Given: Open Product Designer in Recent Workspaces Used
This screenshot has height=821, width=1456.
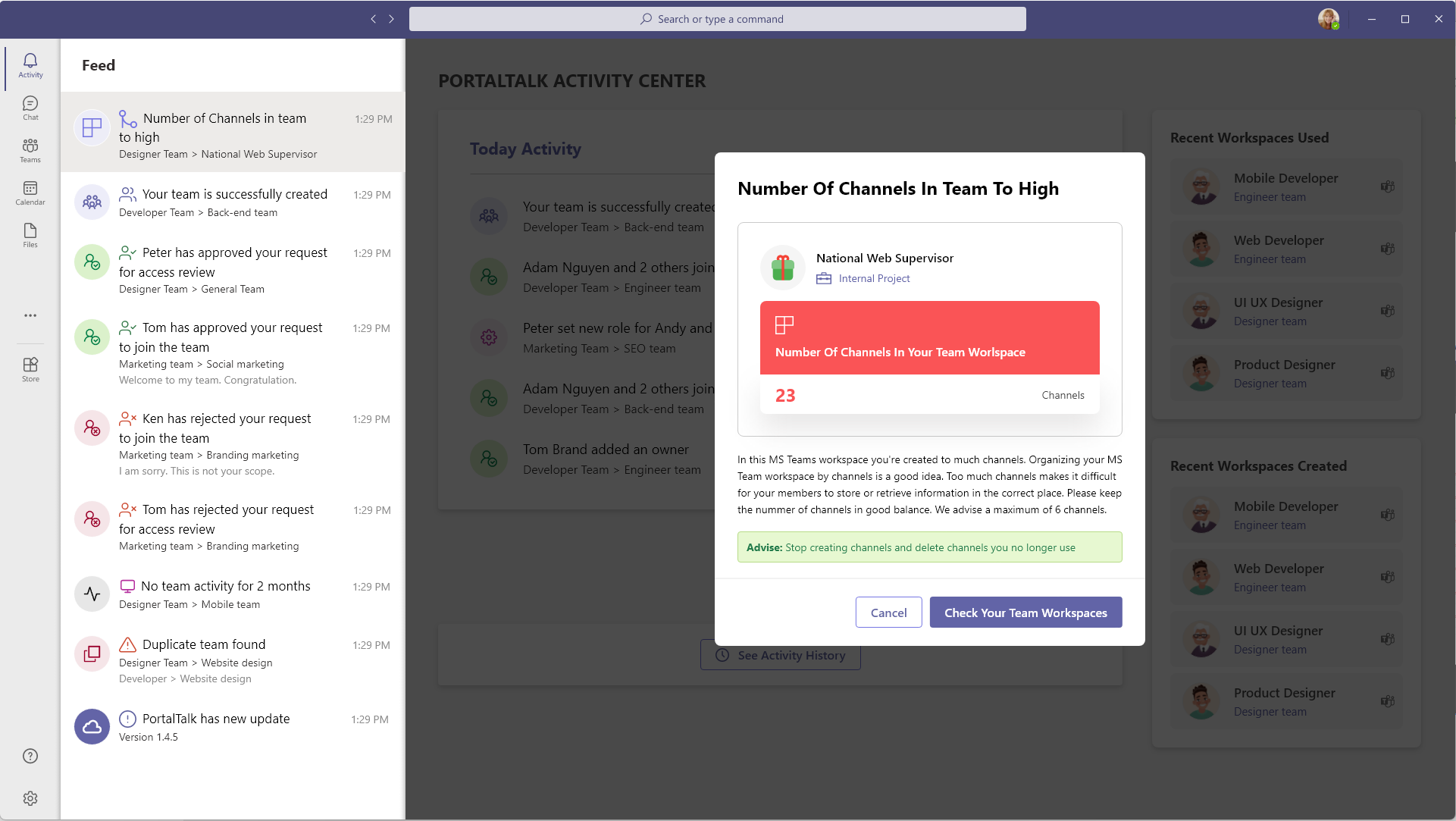Looking at the screenshot, I should click(x=1286, y=373).
